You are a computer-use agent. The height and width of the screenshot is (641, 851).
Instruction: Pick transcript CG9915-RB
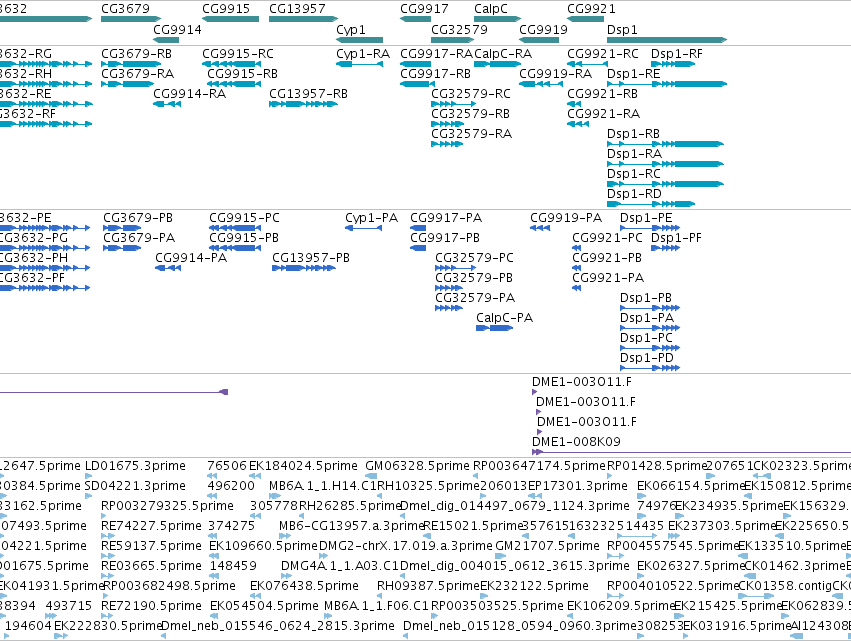(x=234, y=84)
